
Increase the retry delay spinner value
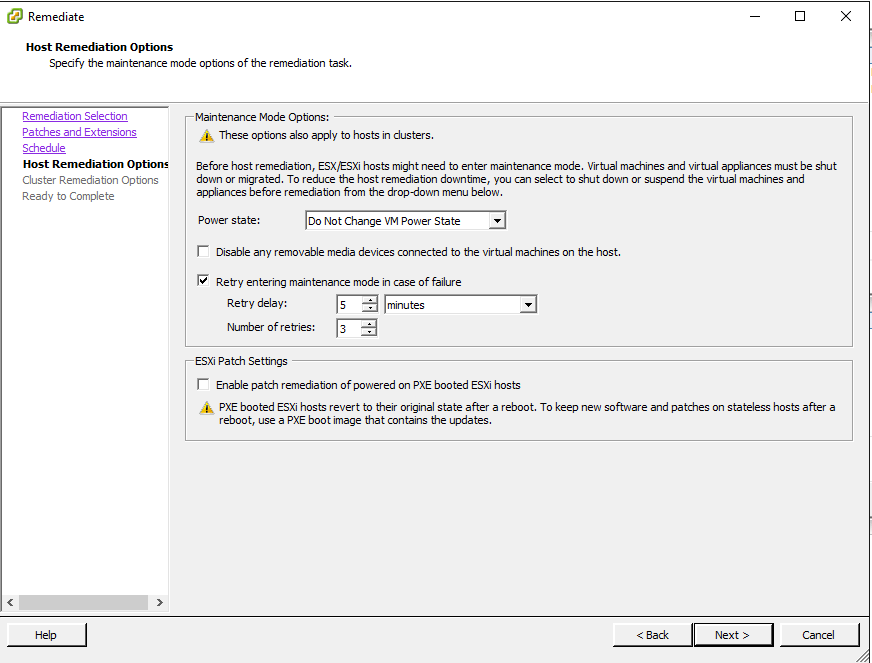tap(370, 300)
